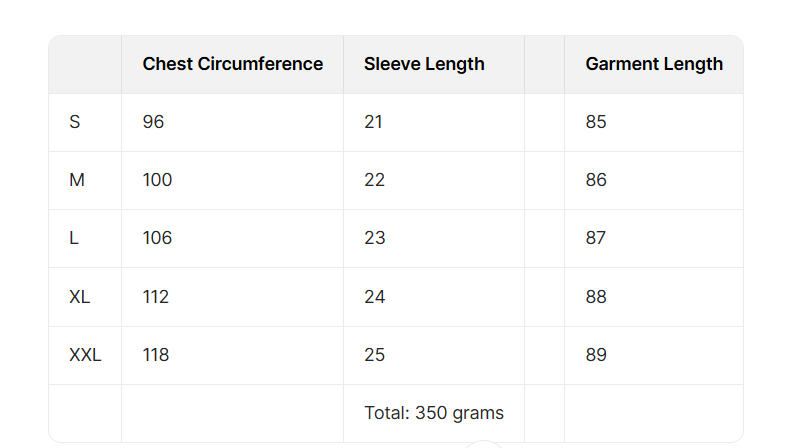Select chest circumference value 112
Image resolution: width=810 pixels, height=448 pixels.
(x=156, y=297)
